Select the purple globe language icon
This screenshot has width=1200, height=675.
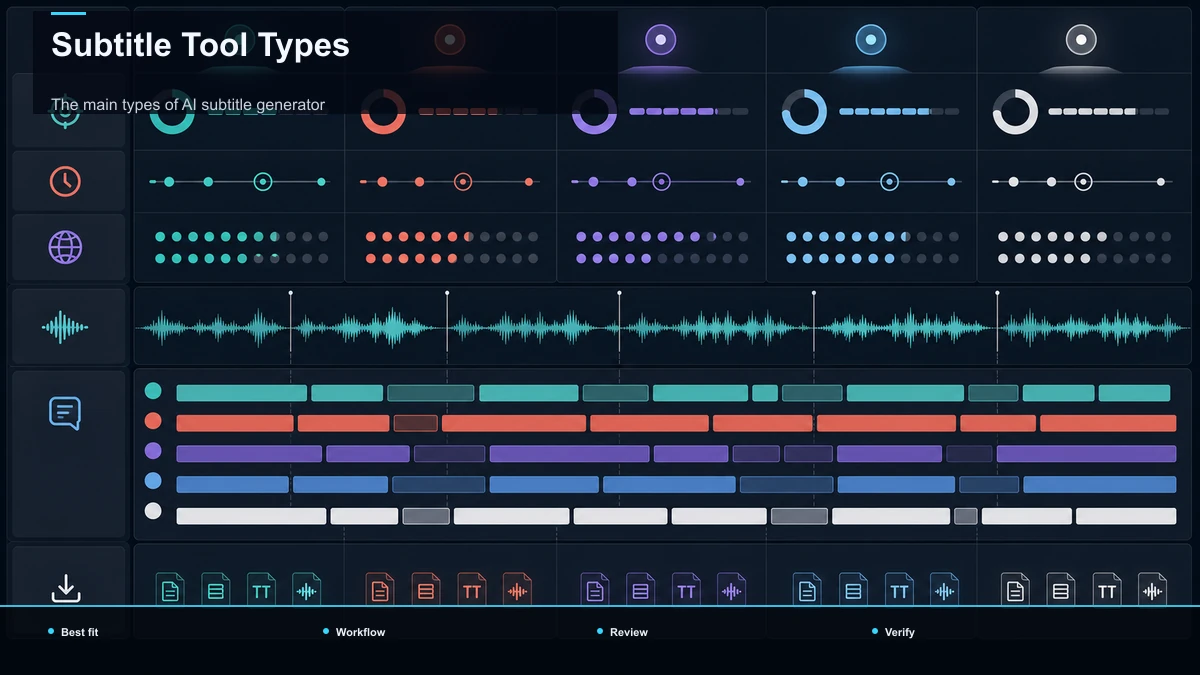[65, 247]
